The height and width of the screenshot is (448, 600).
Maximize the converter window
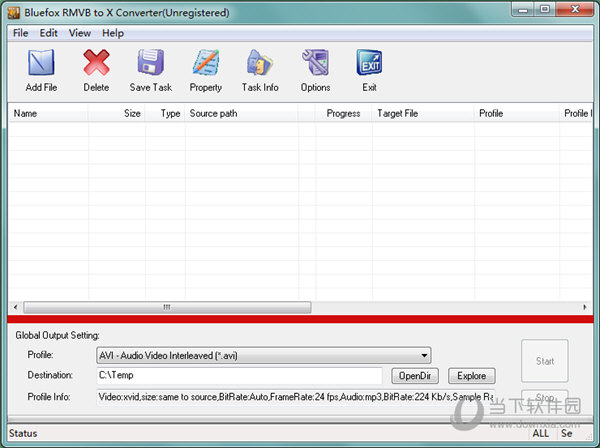[x=545, y=10]
